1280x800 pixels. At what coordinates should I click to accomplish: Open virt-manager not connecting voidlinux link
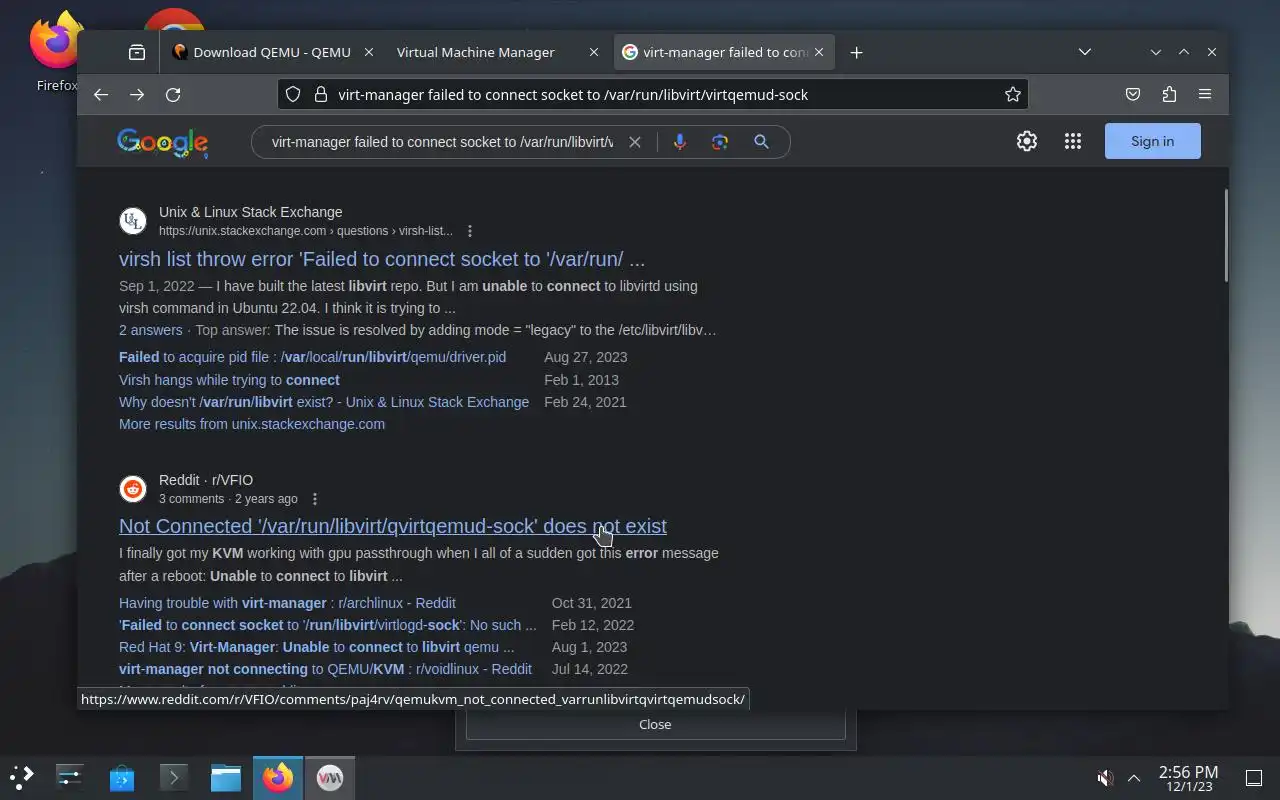point(325,669)
